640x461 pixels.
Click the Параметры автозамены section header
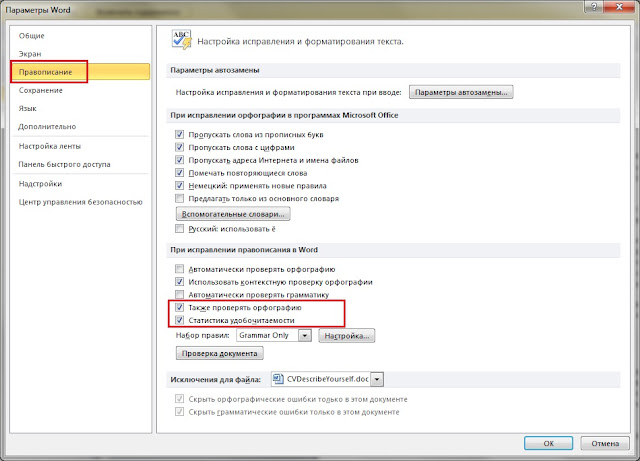215,70
